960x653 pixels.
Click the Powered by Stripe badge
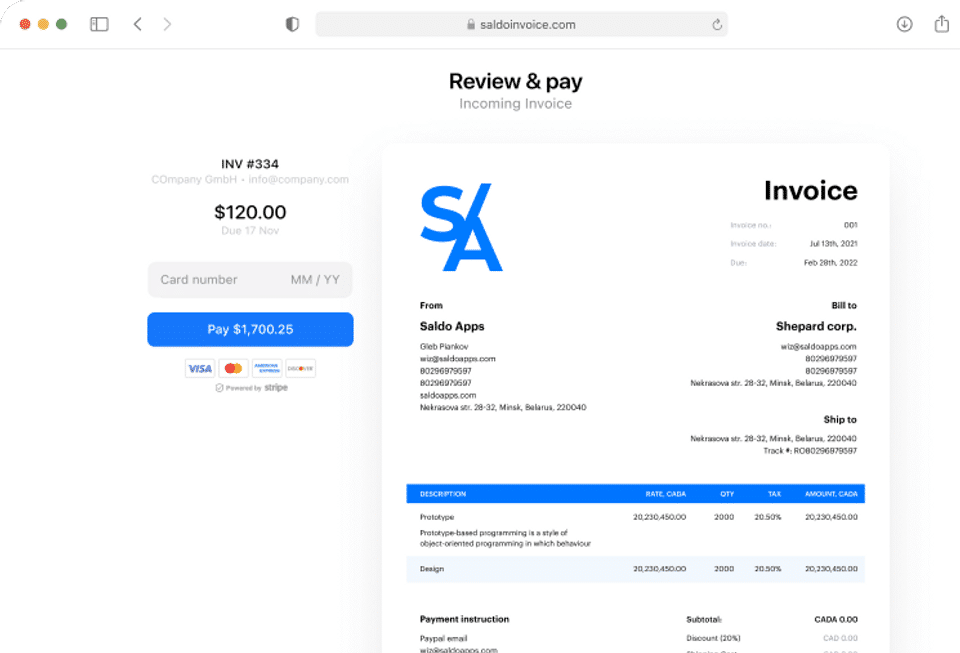tap(252, 388)
